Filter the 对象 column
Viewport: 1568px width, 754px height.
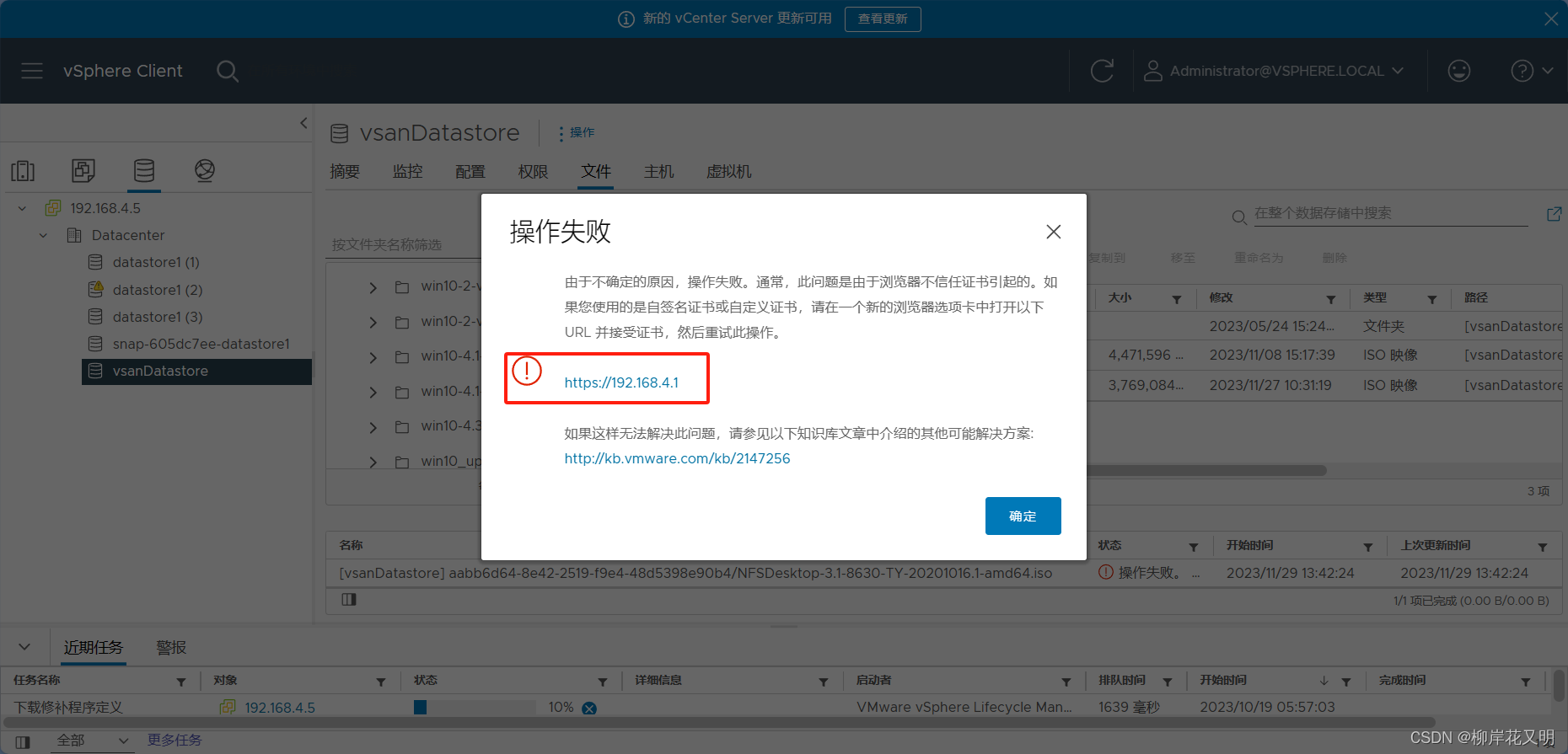(x=381, y=682)
